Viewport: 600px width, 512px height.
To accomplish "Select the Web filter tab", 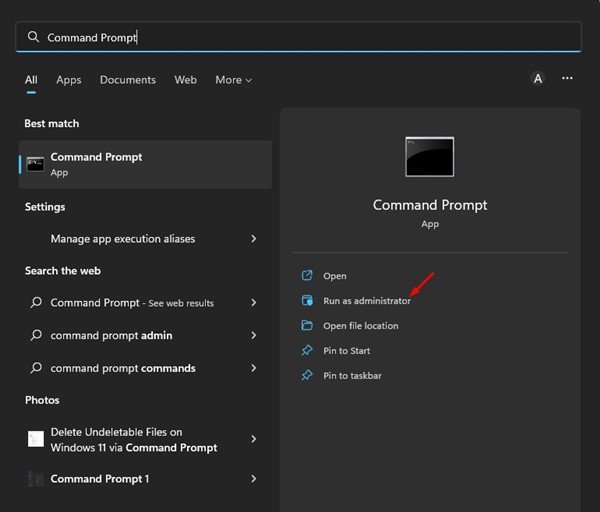I will pos(186,80).
